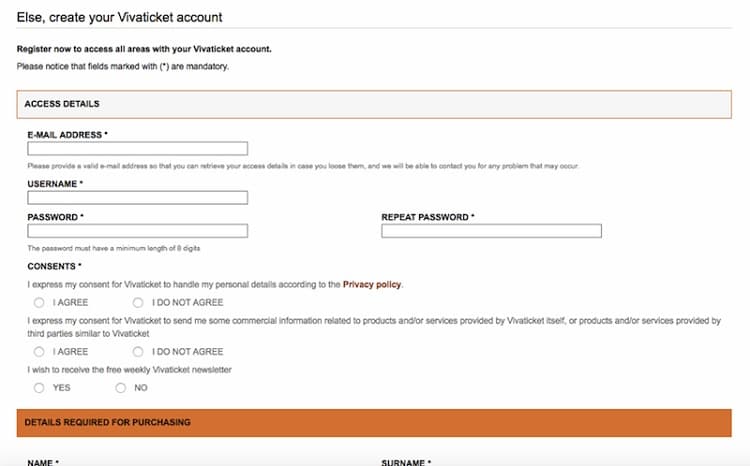Choose I DO NOT AGREE for personal details consent
Screen dimensions: 750x466
138,302
